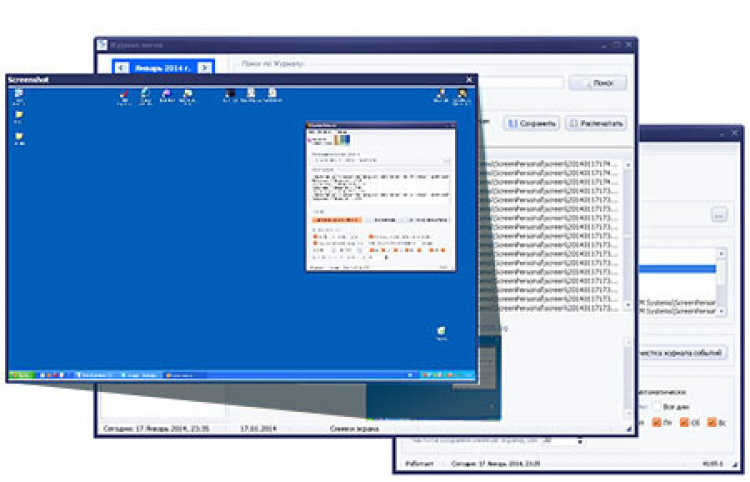Go to next month in journal calendar
The height and width of the screenshot is (482, 750).
[x=205, y=68]
